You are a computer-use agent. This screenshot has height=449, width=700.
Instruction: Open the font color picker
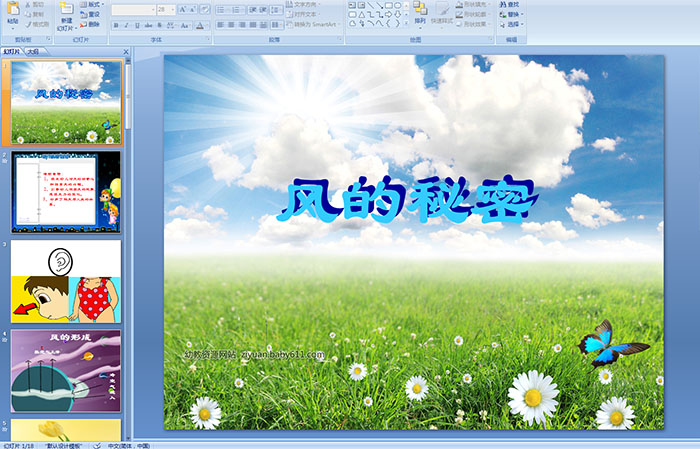201,24
